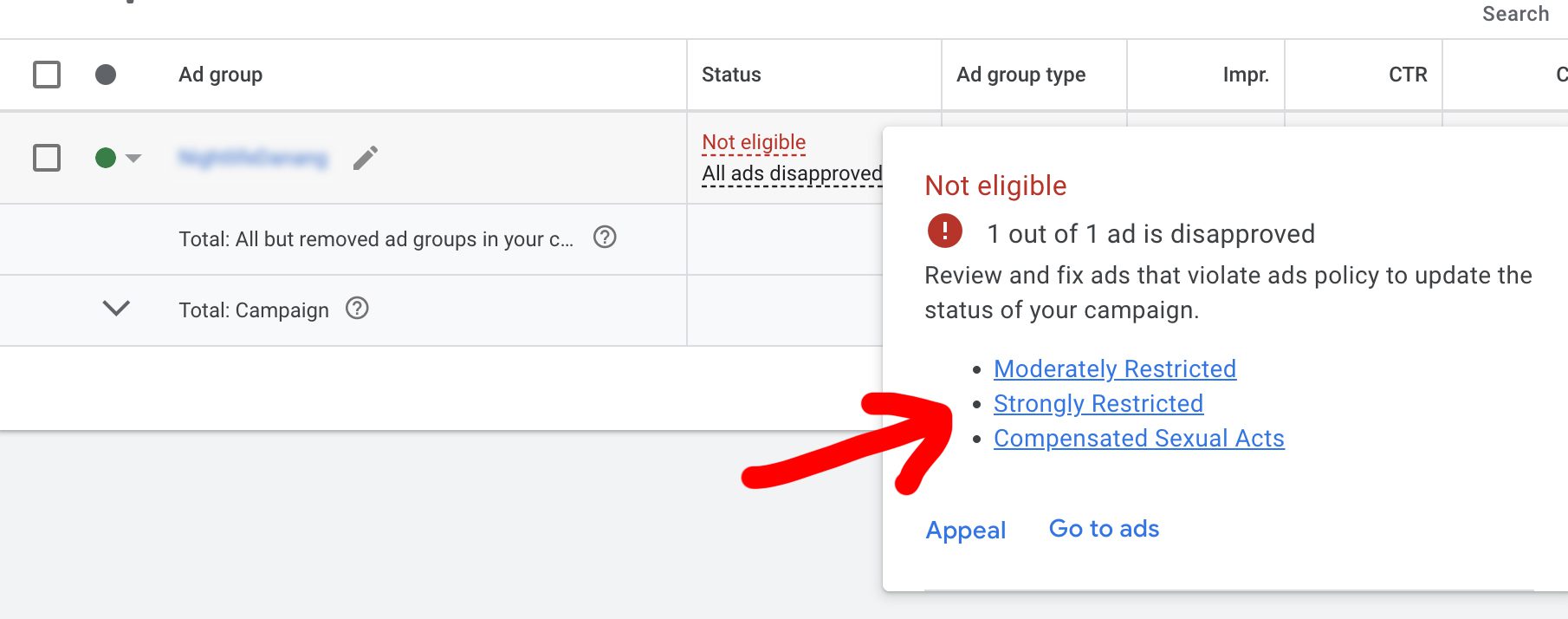Sort by the Ad group column header
Viewport: 1568px width, 619px height.
[220, 75]
